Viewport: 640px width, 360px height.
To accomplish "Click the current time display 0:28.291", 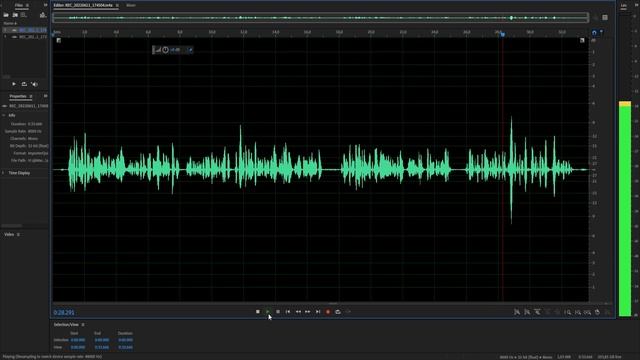I will tap(64, 313).
